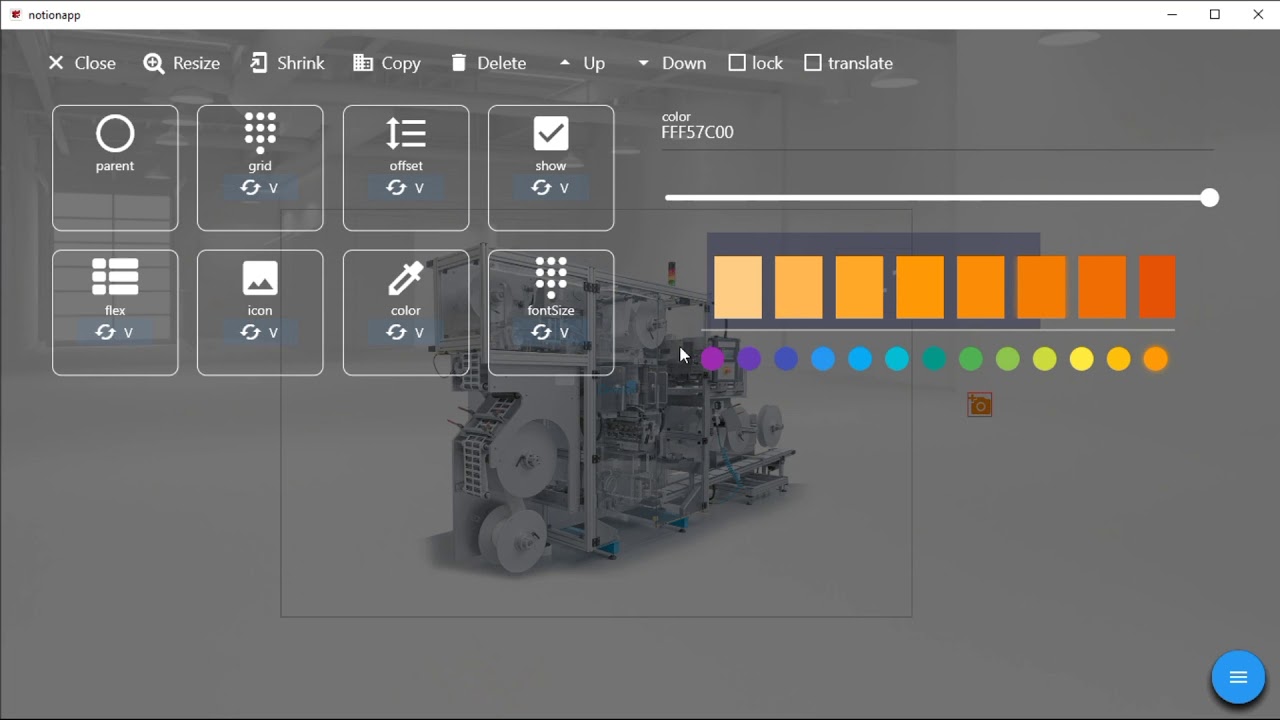Screen dimensions: 1280x720
Task: Click the notionapp icon in title bar
Action: [x=15, y=15]
